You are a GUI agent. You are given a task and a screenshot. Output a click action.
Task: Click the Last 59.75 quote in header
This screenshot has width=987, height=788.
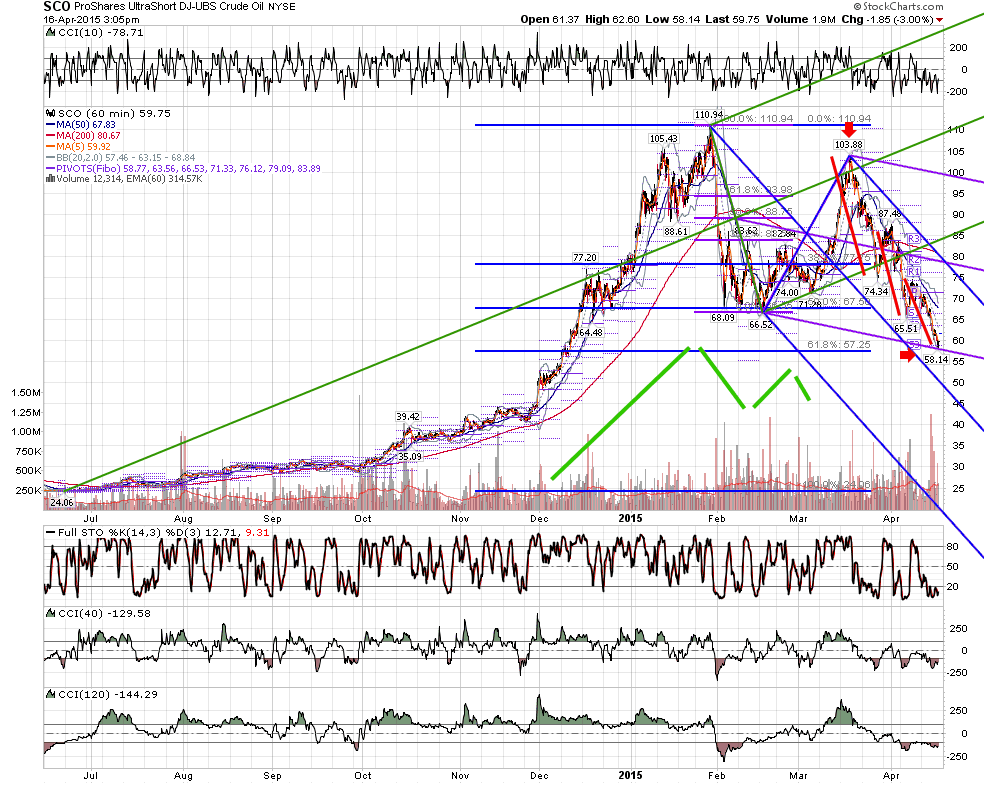click(733, 20)
